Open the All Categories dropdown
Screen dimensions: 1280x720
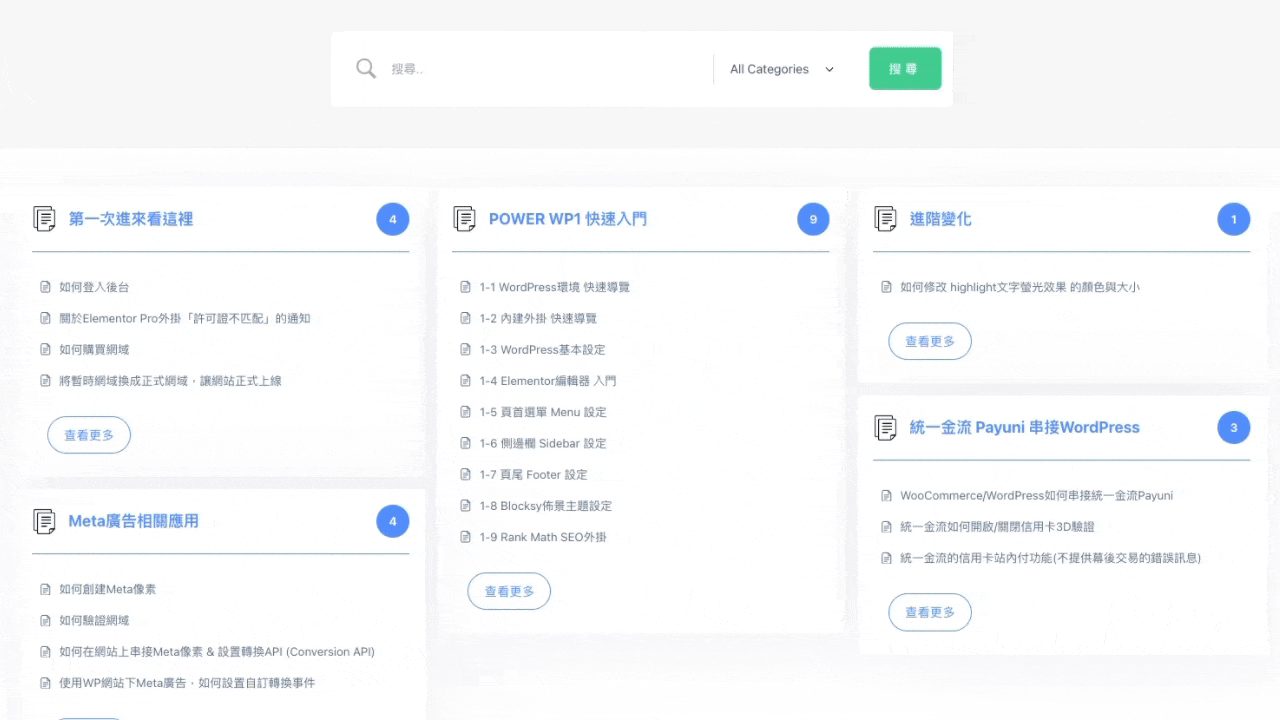769,68
